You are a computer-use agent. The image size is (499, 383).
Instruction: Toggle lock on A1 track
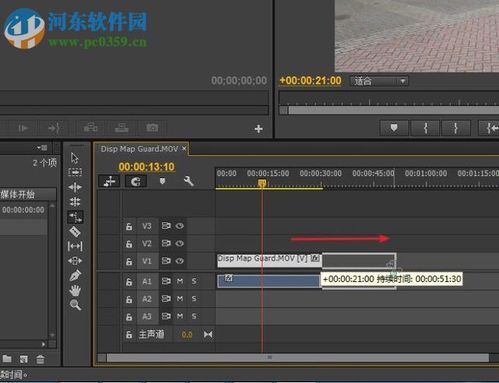129,282
